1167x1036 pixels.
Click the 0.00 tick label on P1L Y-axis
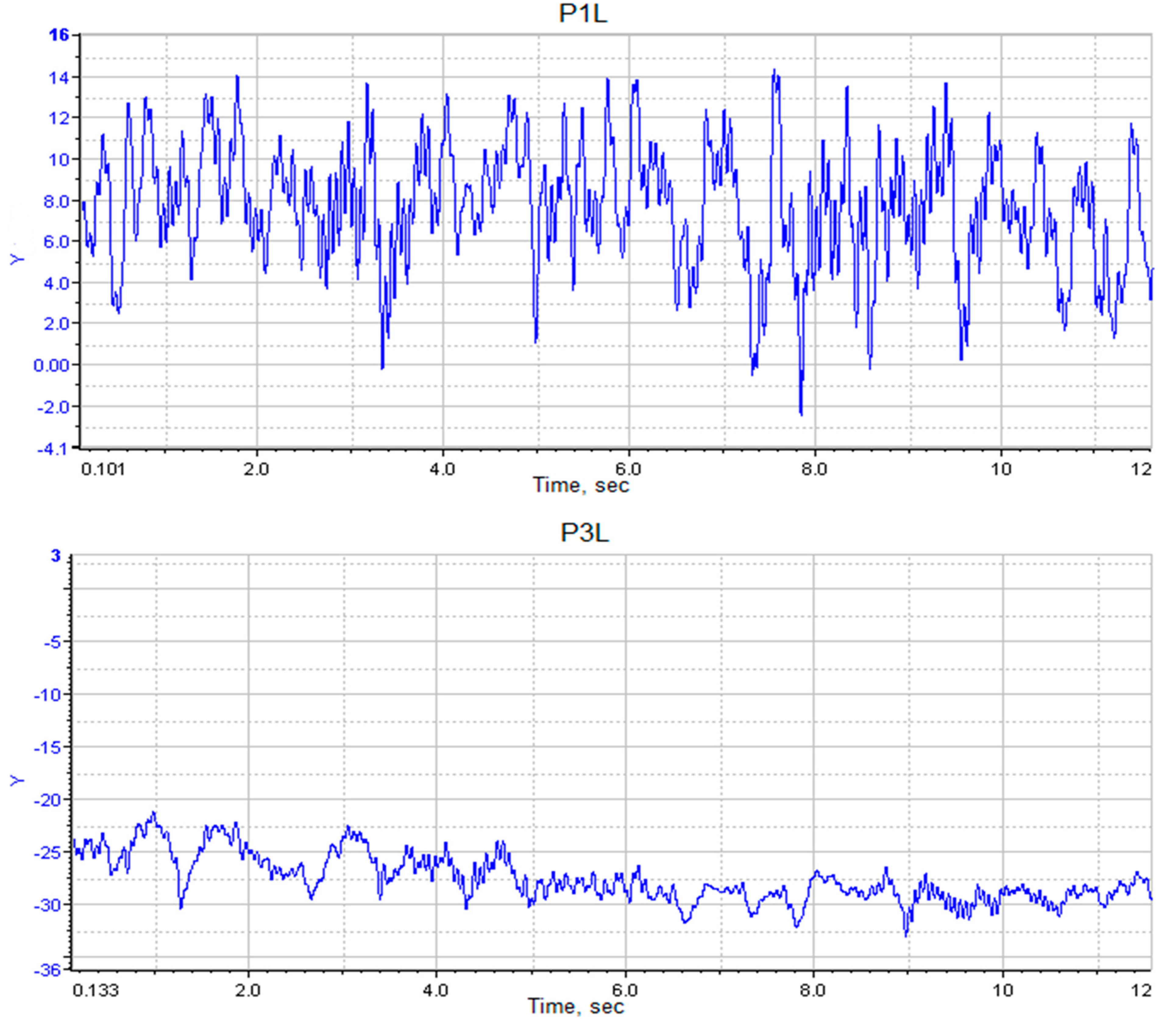(51, 365)
